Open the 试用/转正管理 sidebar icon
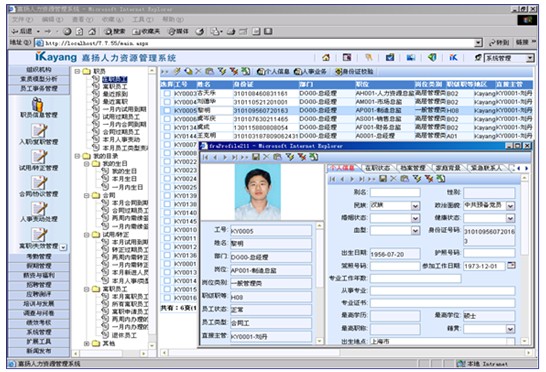Viewport: 546px width, 372px height. click(x=39, y=157)
